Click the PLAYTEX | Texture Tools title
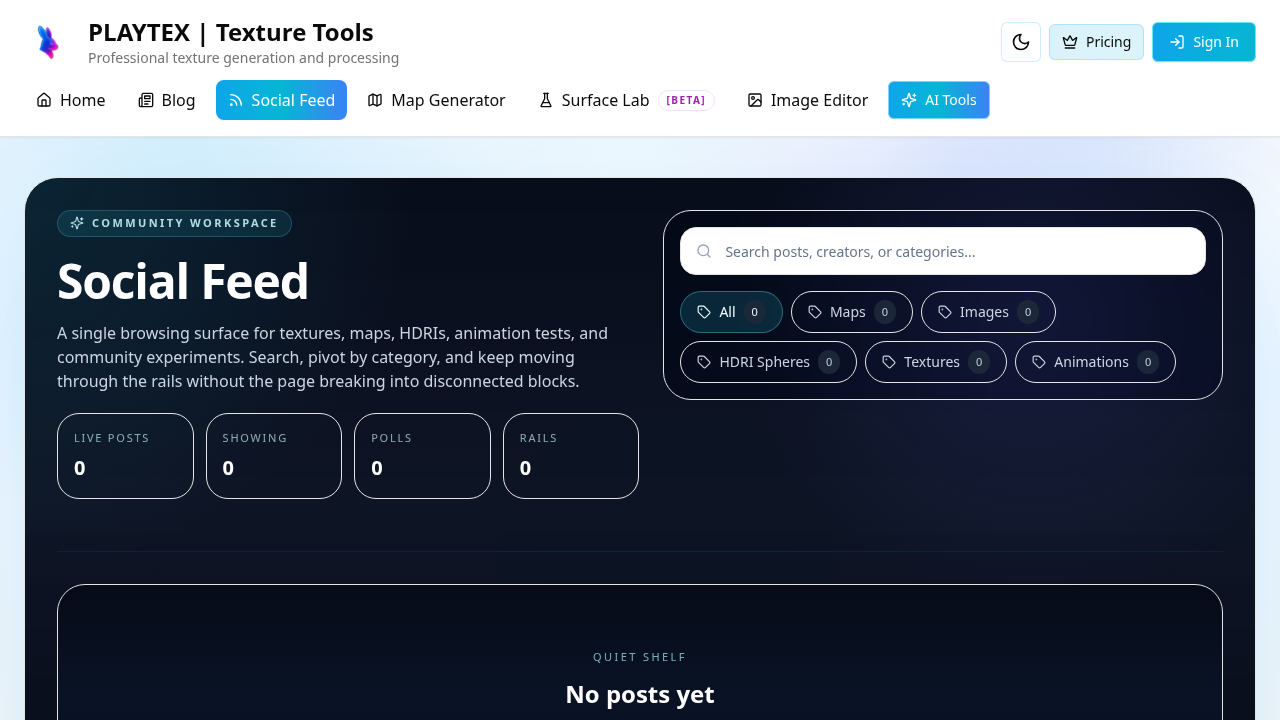Image resolution: width=1280 pixels, height=720 pixels. tap(231, 32)
